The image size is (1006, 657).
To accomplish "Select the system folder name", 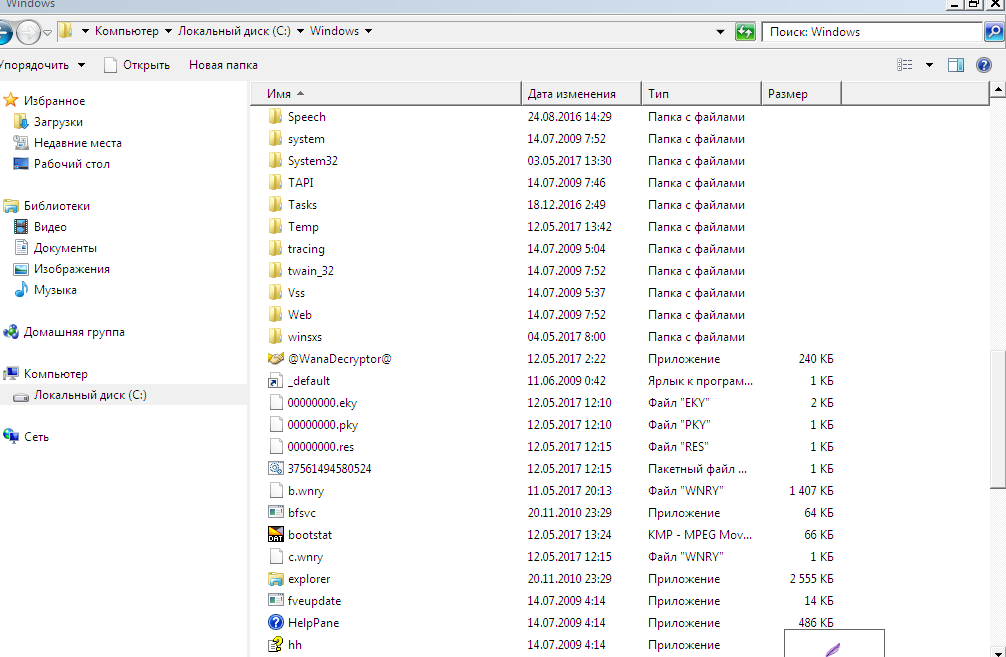I will 306,139.
